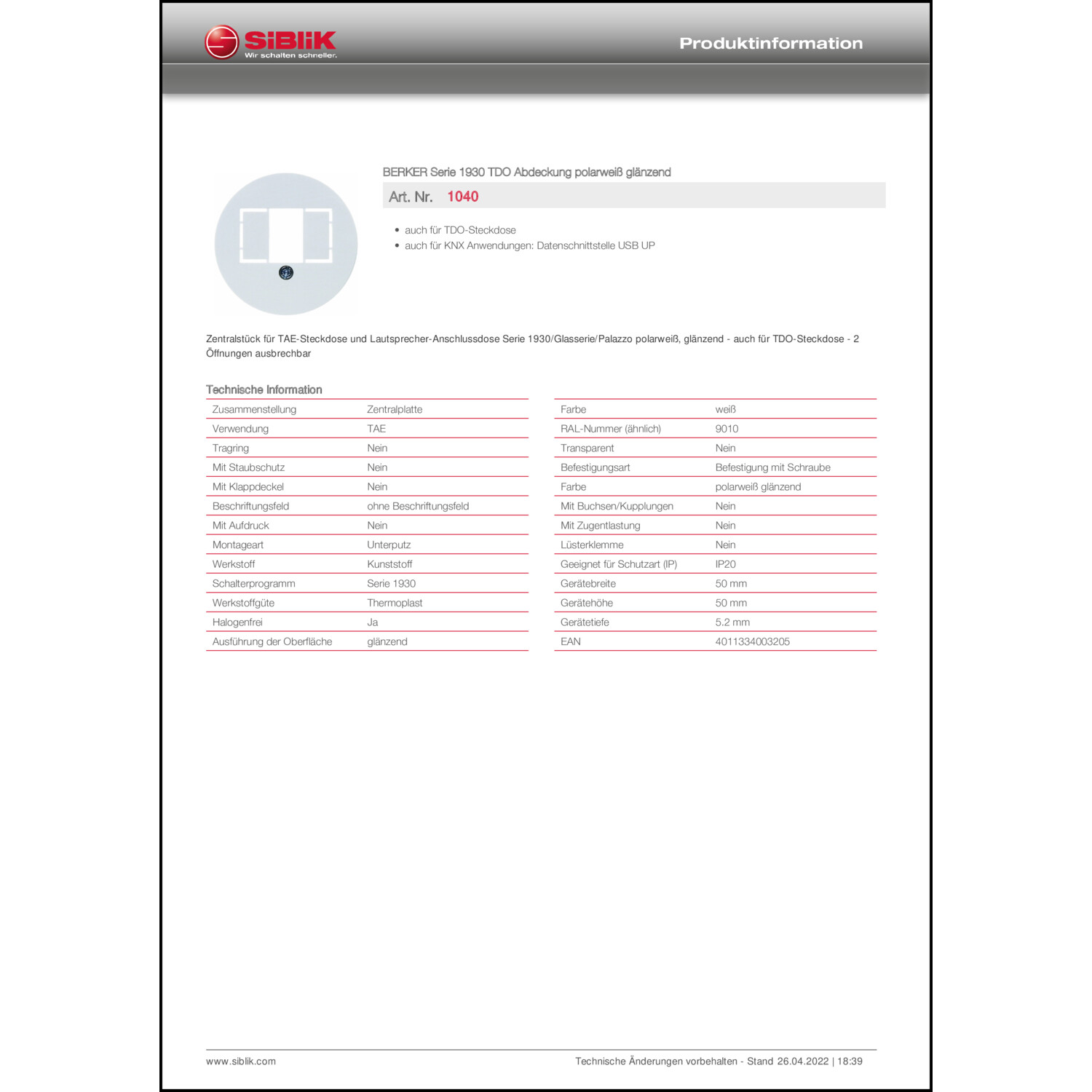
Task: Click the EAN value 4011334003205
Action: (x=752, y=641)
